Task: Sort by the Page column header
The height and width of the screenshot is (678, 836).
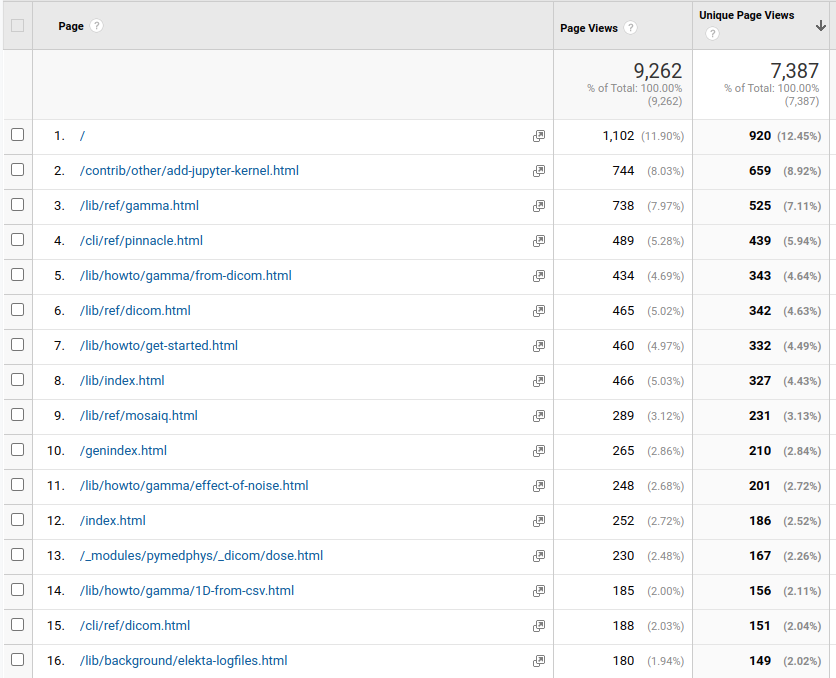Action: coord(71,26)
